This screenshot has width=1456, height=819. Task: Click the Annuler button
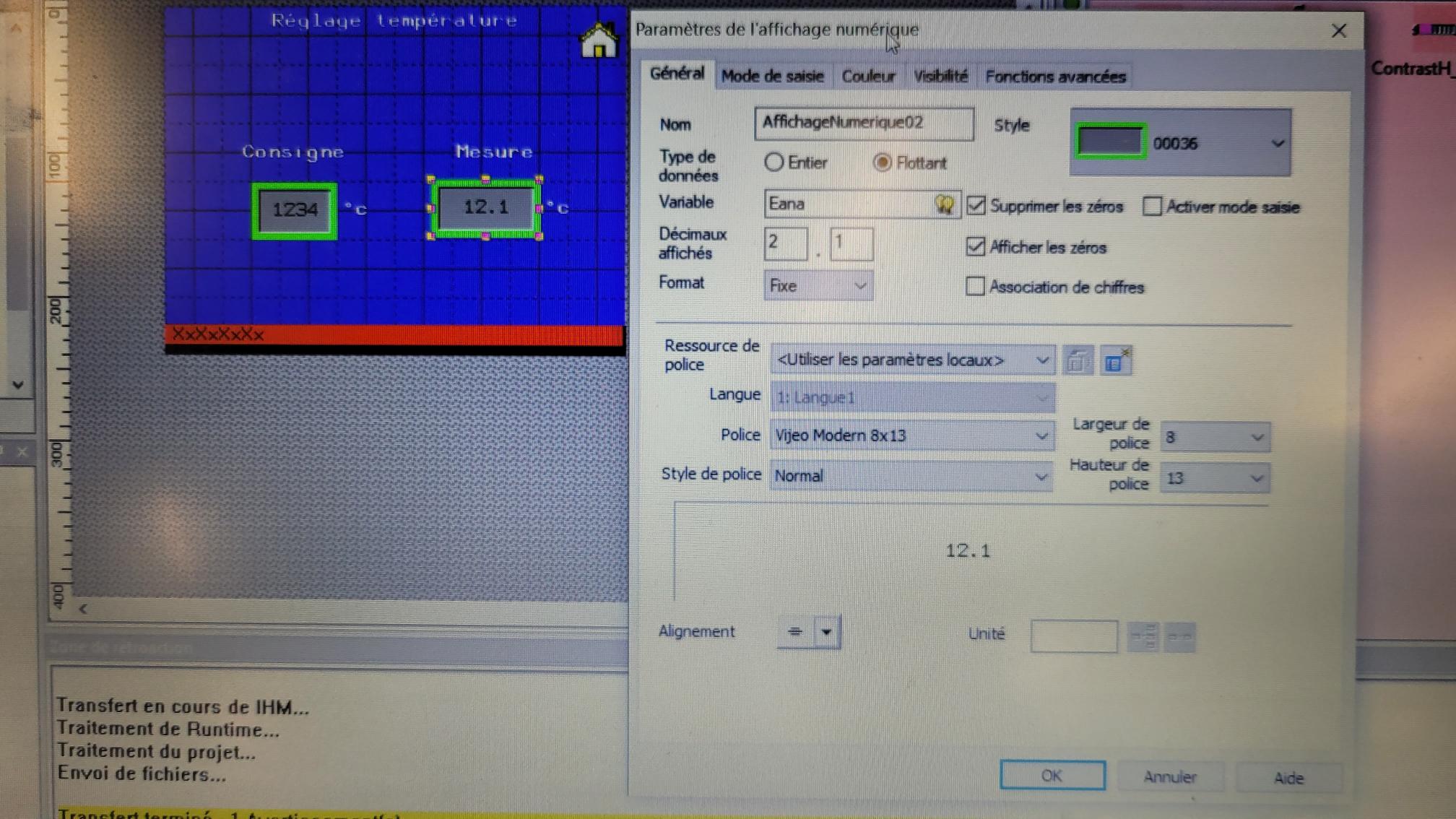1169,777
